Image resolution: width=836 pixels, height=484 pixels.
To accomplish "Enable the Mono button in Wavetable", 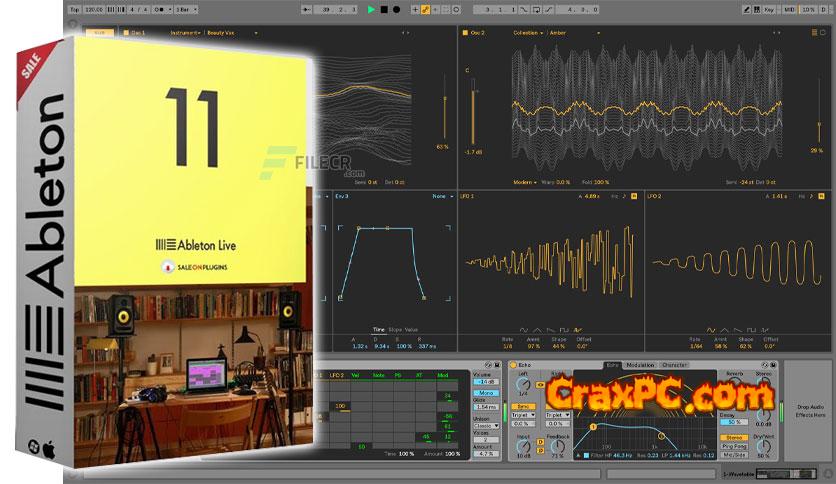I will (486, 394).
